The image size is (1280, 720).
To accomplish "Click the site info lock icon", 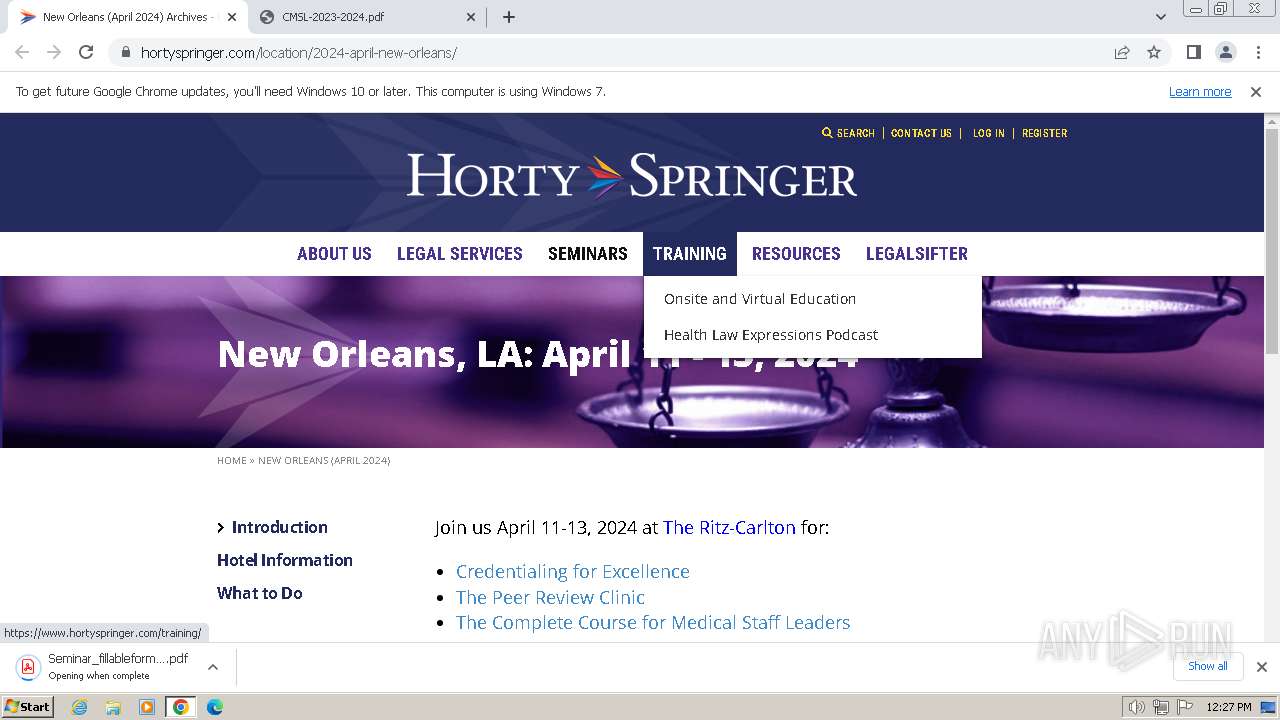I will pyautogui.click(x=125, y=52).
